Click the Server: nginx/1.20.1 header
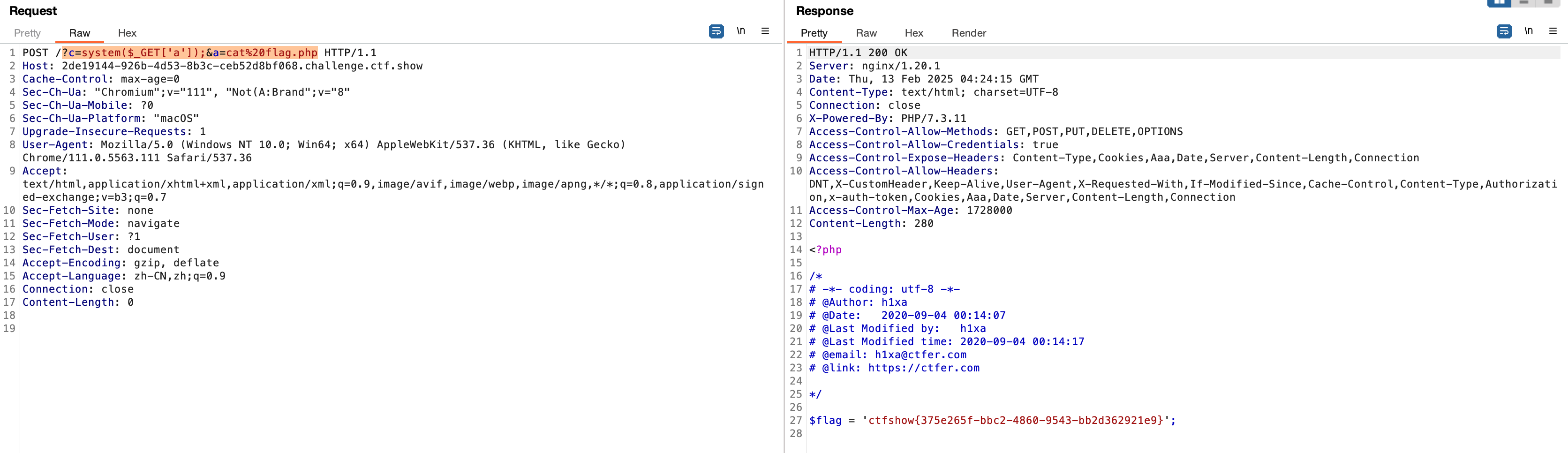The height and width of the screenshot is (453, 1568). [x=874, y=66]
